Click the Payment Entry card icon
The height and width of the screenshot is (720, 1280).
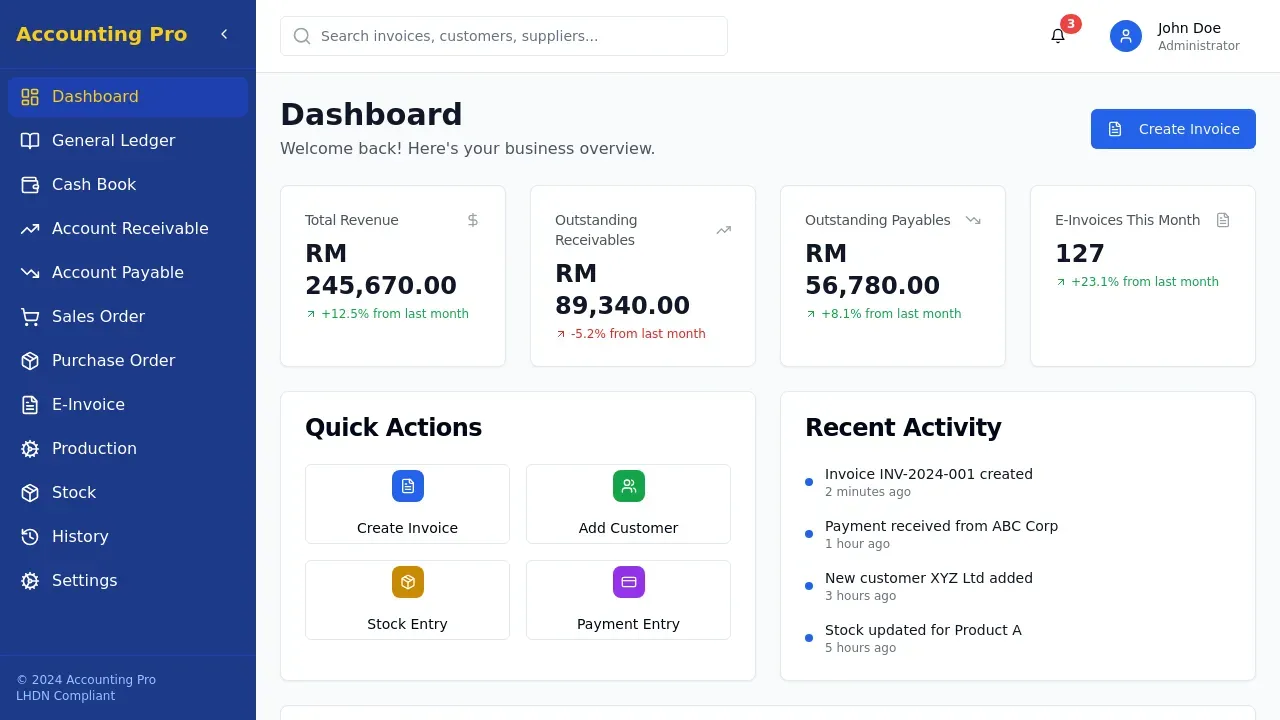tap(628, 582)
